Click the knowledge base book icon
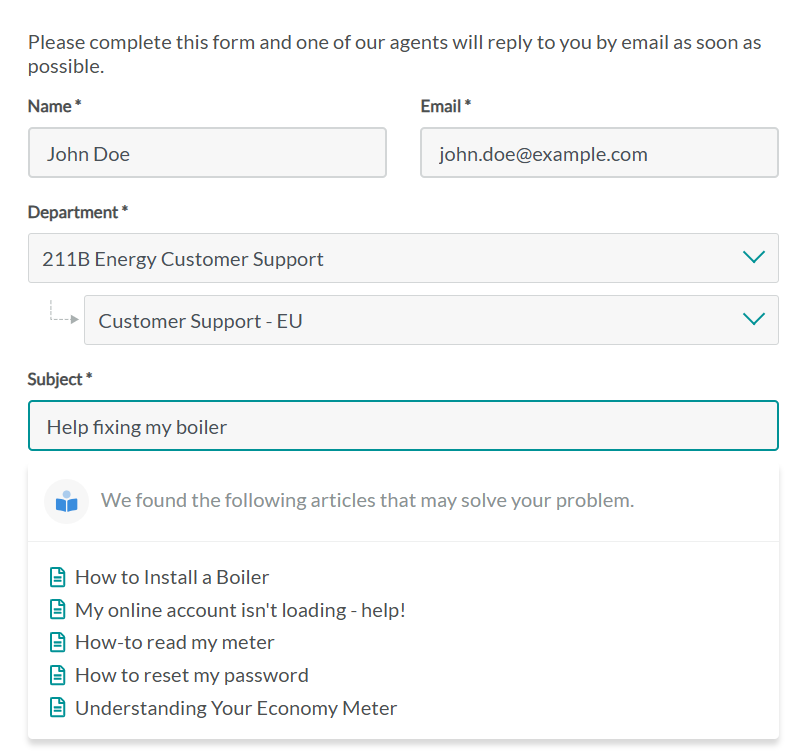 point(66,501)
